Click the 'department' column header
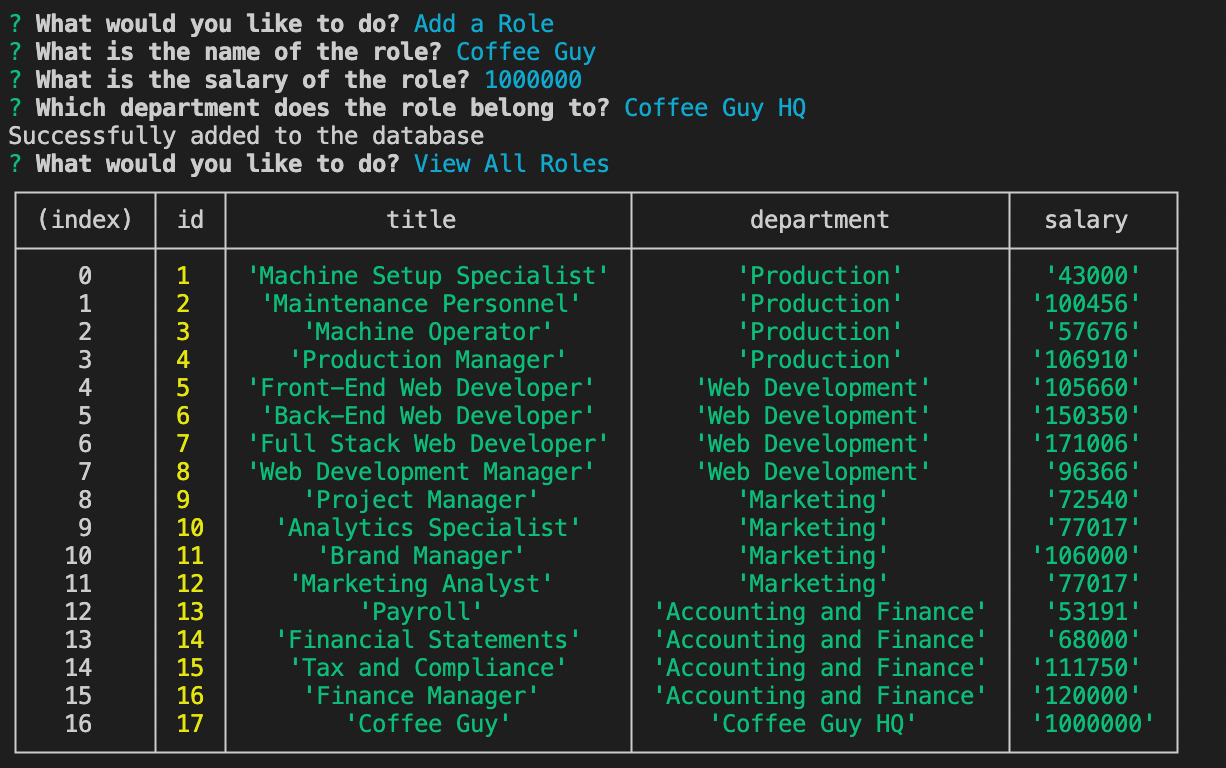This screenshot has height=768, width=1226. tap(819, 220)
